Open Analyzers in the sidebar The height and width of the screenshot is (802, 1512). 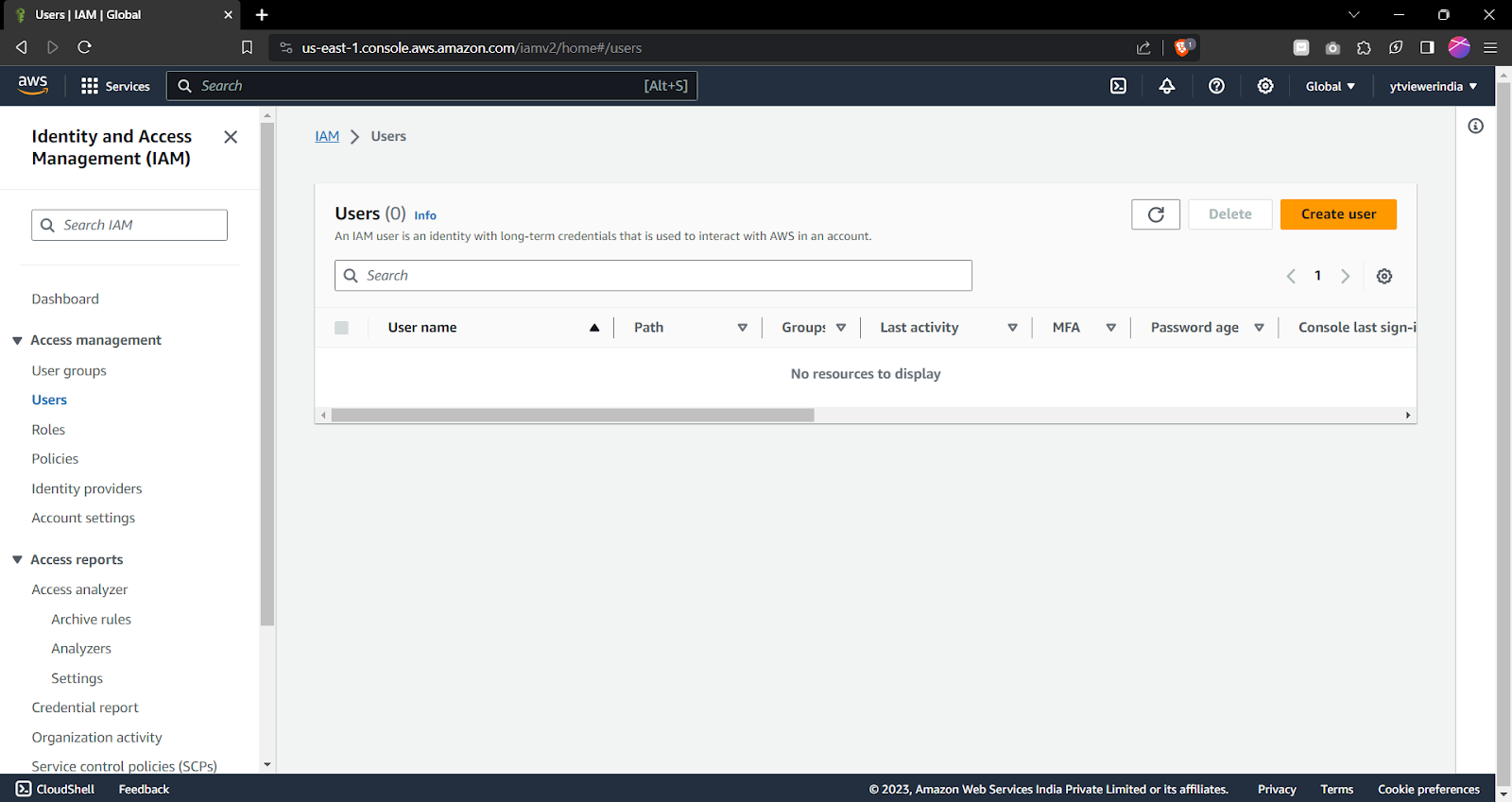(x=81, y=648)
